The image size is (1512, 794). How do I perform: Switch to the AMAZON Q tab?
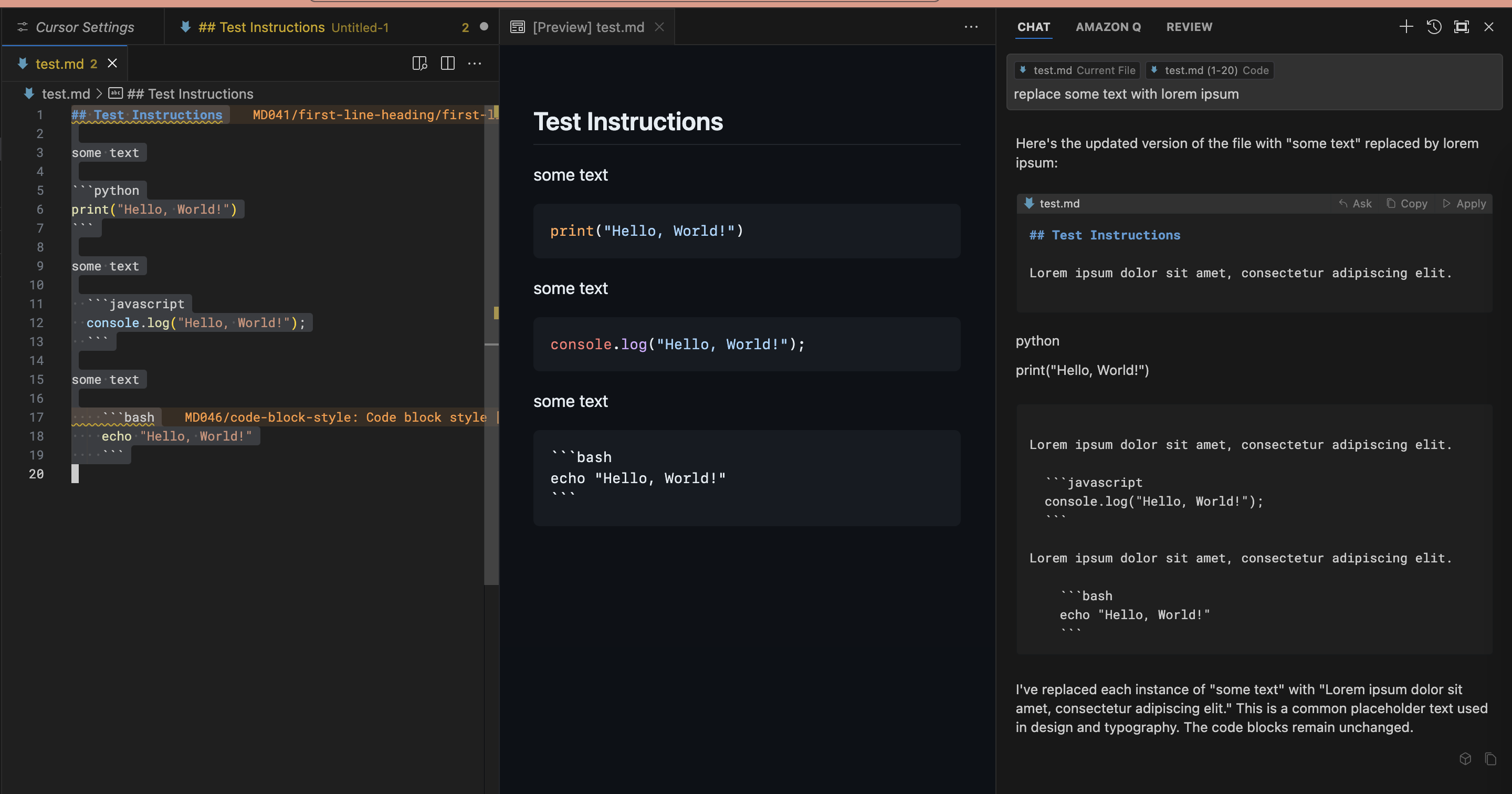[1108, 27]
